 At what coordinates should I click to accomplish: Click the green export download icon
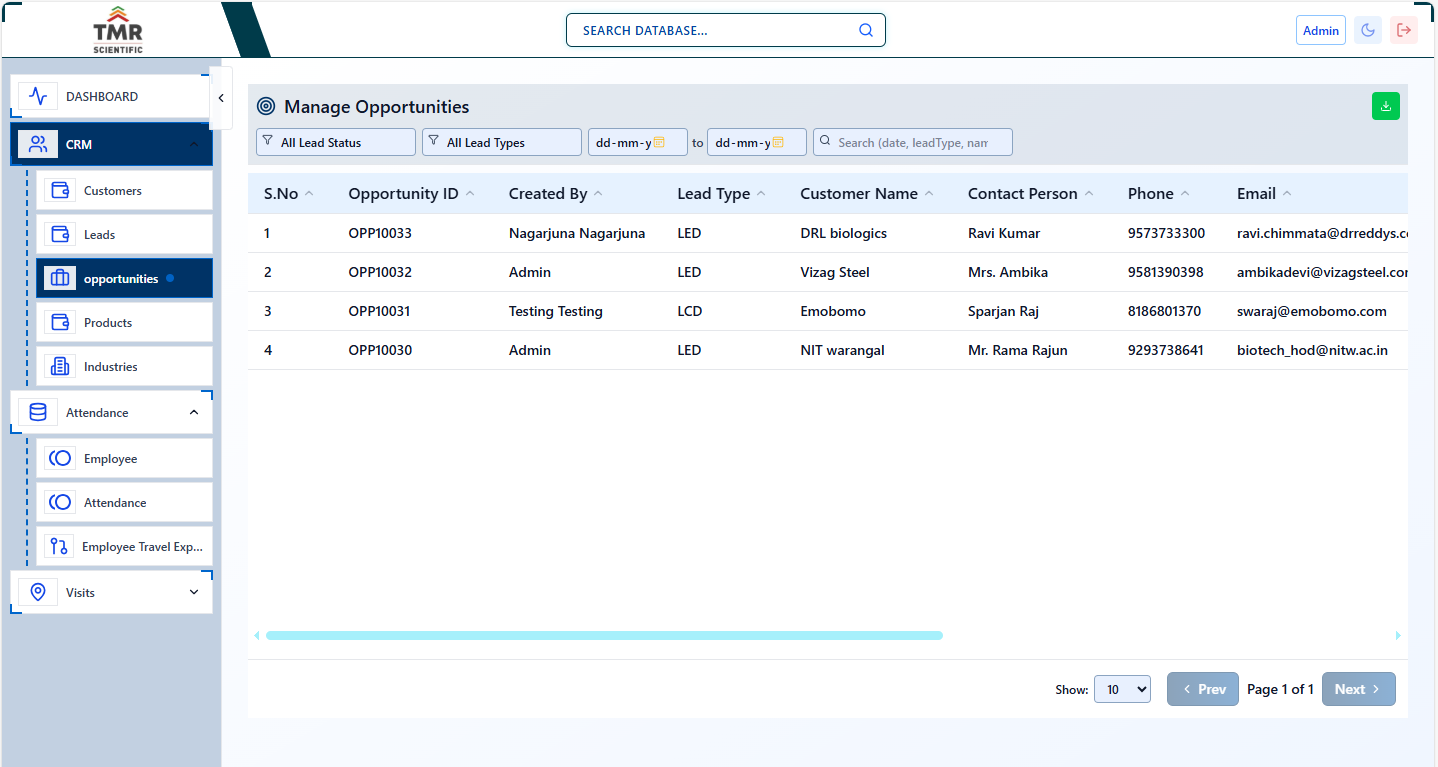[1385, 105]
